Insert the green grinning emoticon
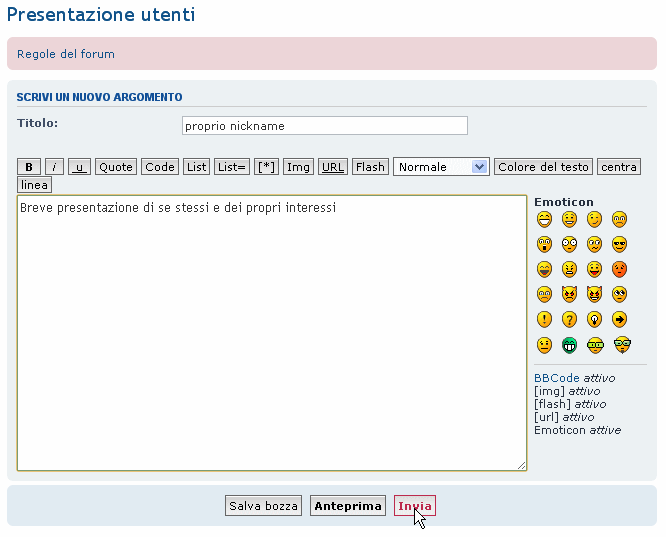The height and width of the screenshot is (537, 666). click(x=570, y=345)
